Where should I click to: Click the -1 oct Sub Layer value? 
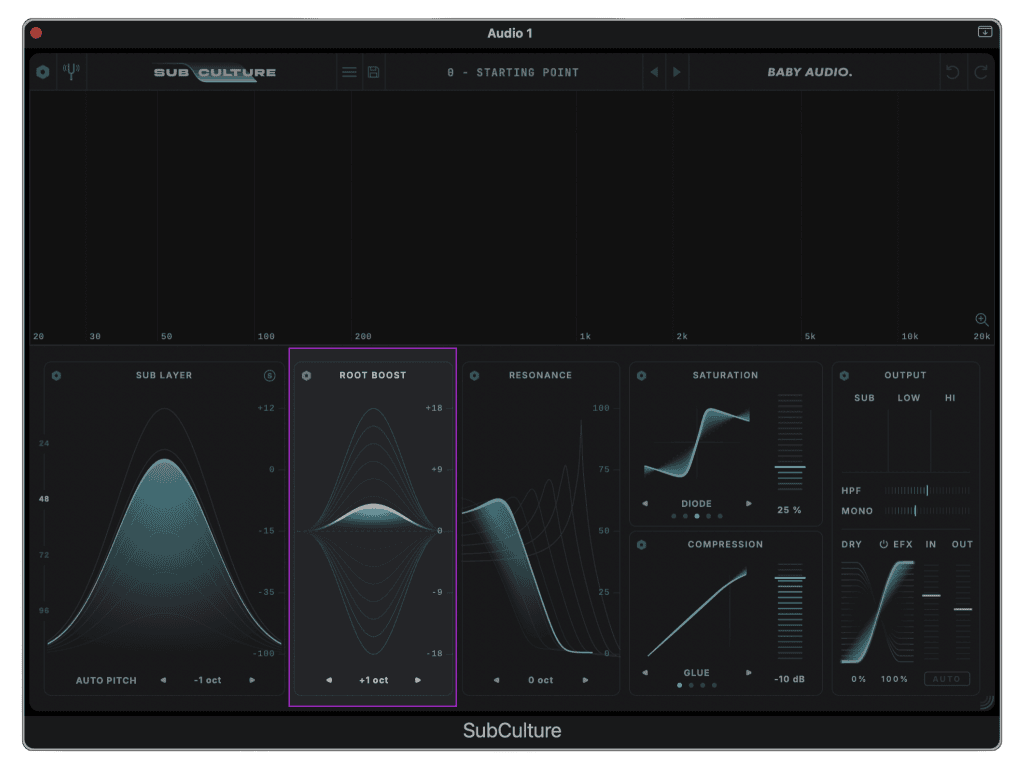click(208, 680)
